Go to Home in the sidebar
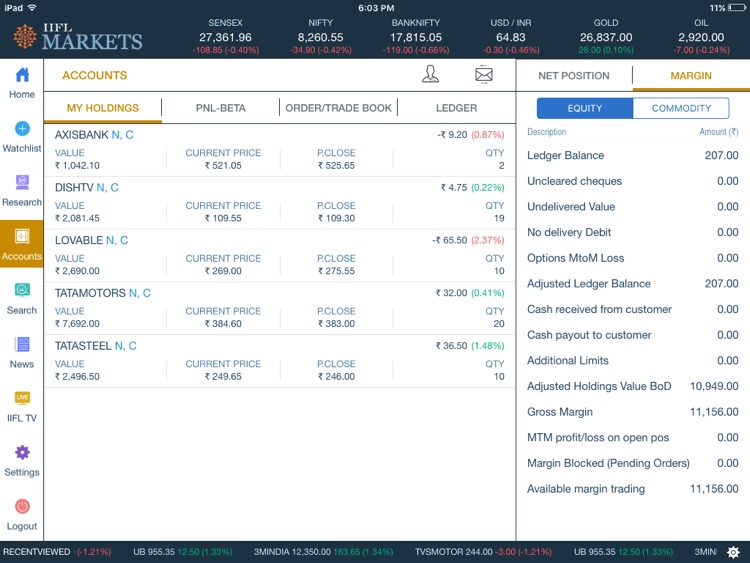Viewport: 750px width, 563px height. 22,83
